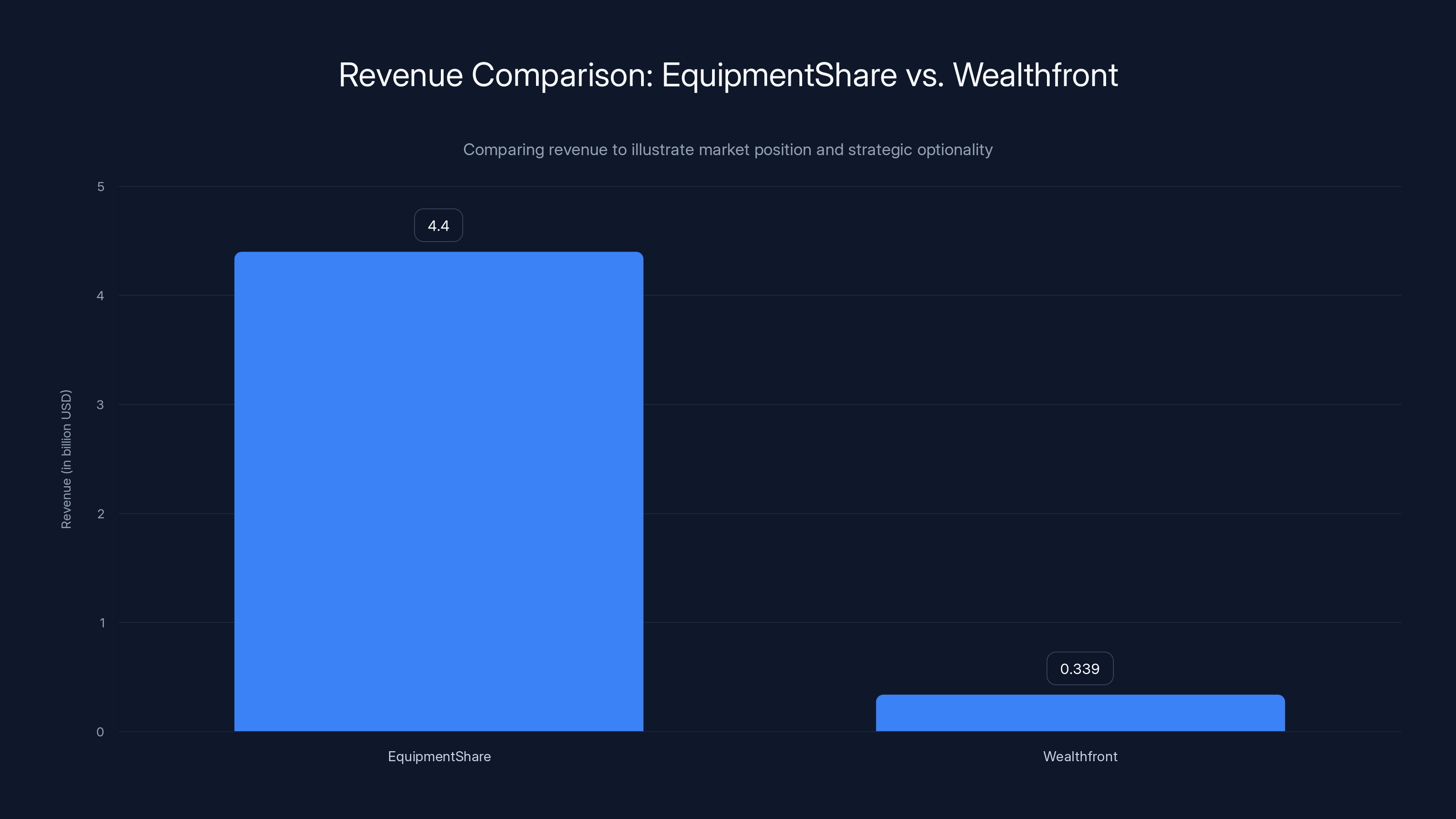The width and height of the screenshot is (1456, 819).
Task: Click the 5 tick mark on the y-axis
Action: pyautogui.click(x=101, y=187)
